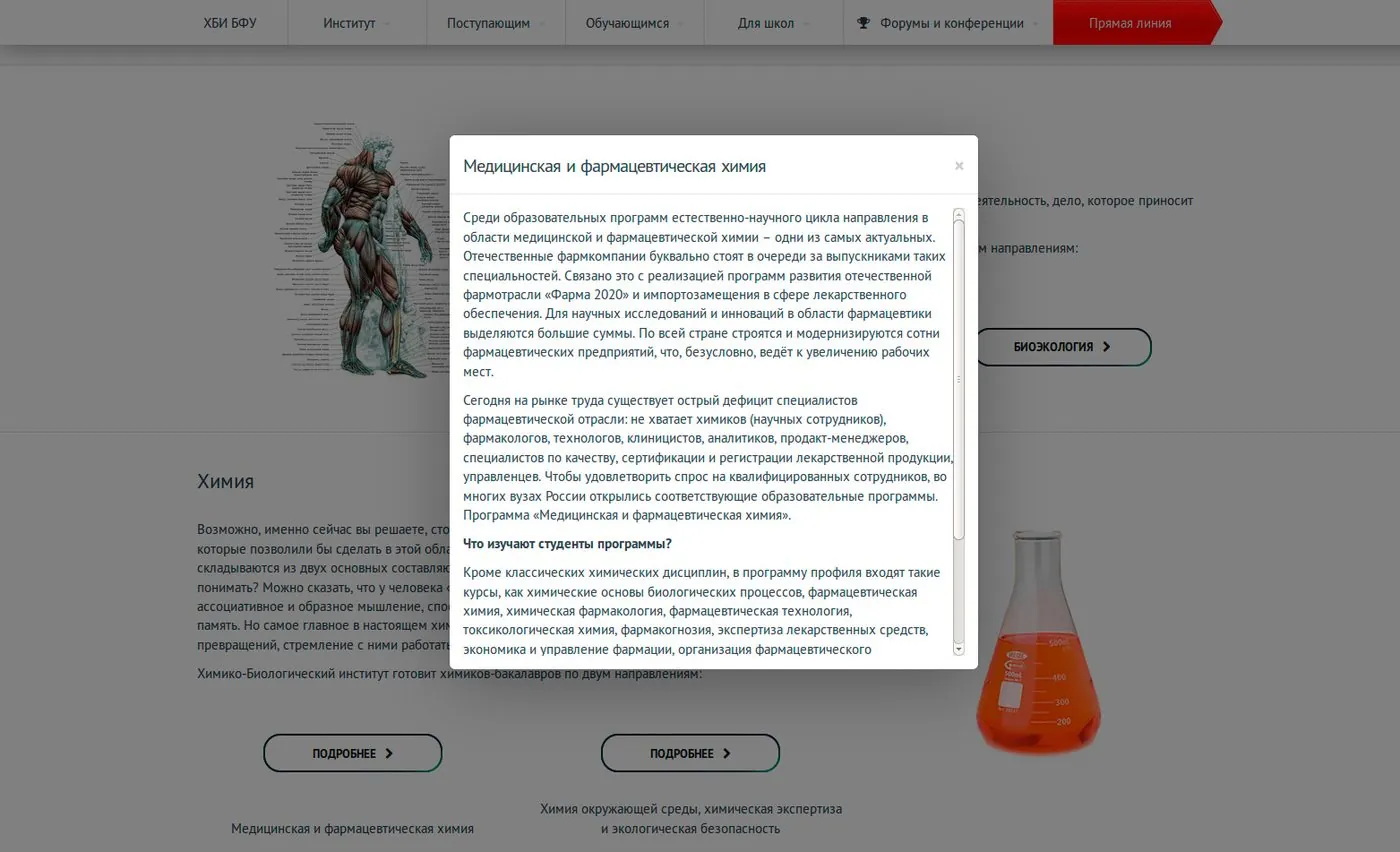This screenshot has width=1400, height=852.
Task: Open the Форумы и конференции dropdown
Action: (x=948, y=23)
